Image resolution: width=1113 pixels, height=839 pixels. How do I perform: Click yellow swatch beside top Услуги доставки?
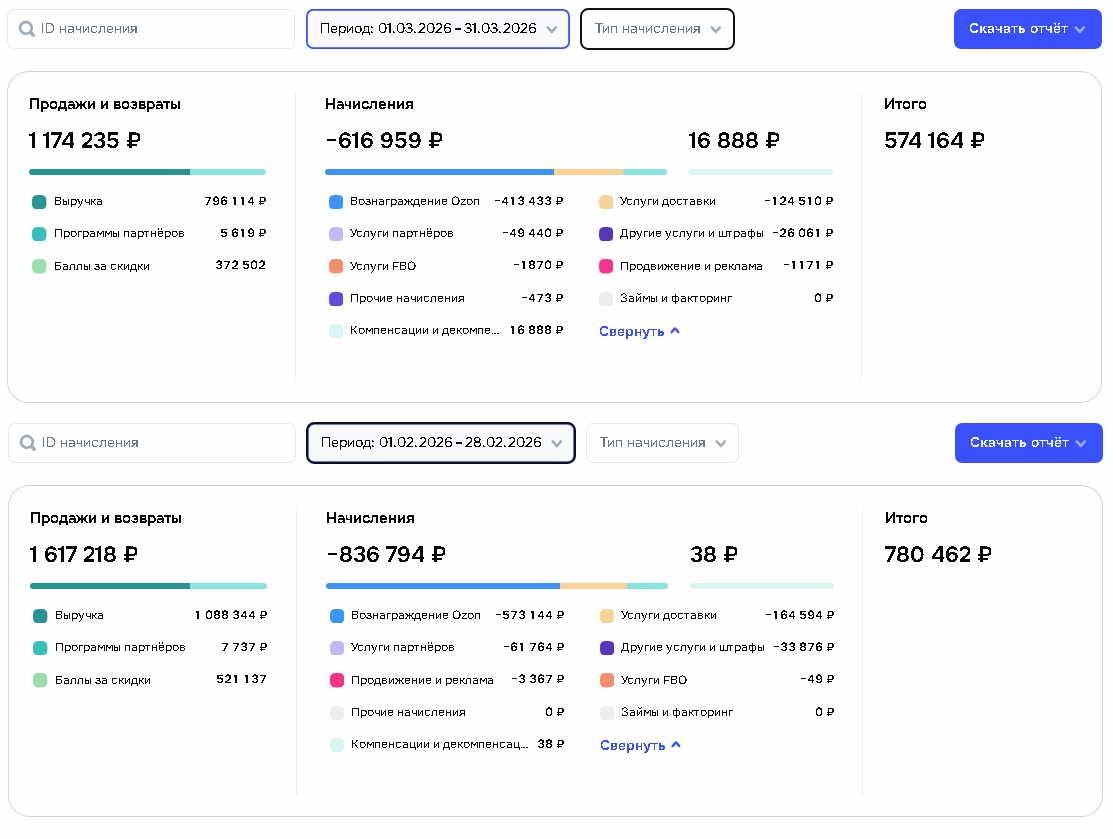[606, 202]
